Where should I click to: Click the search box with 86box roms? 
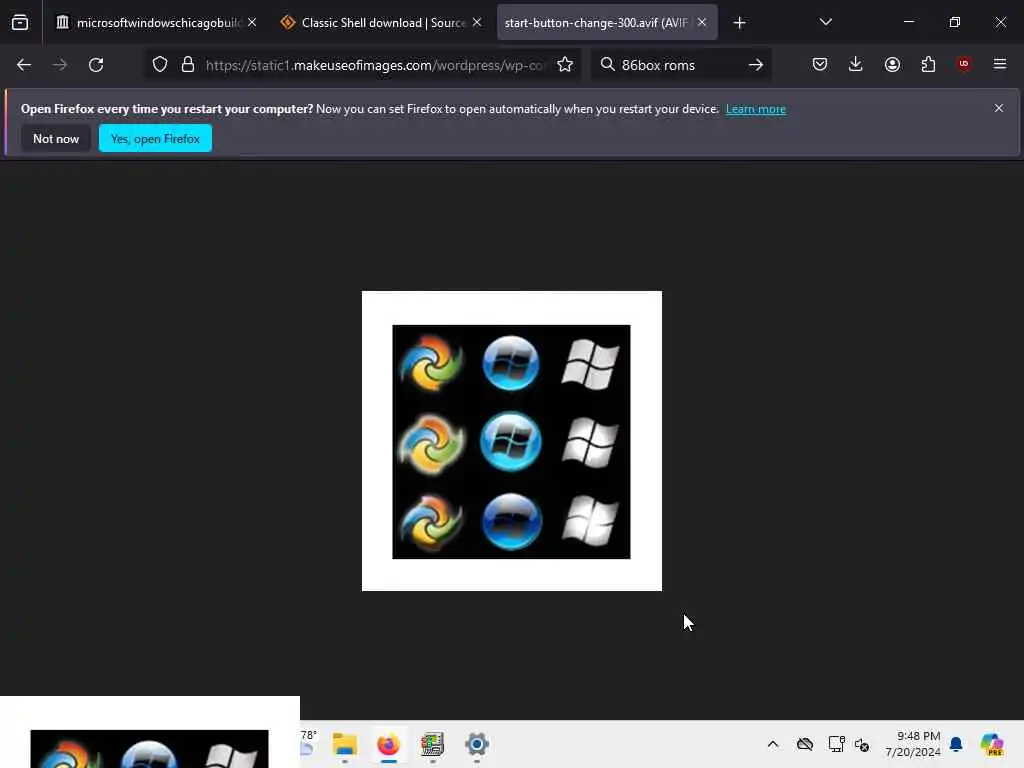(679, 65)
